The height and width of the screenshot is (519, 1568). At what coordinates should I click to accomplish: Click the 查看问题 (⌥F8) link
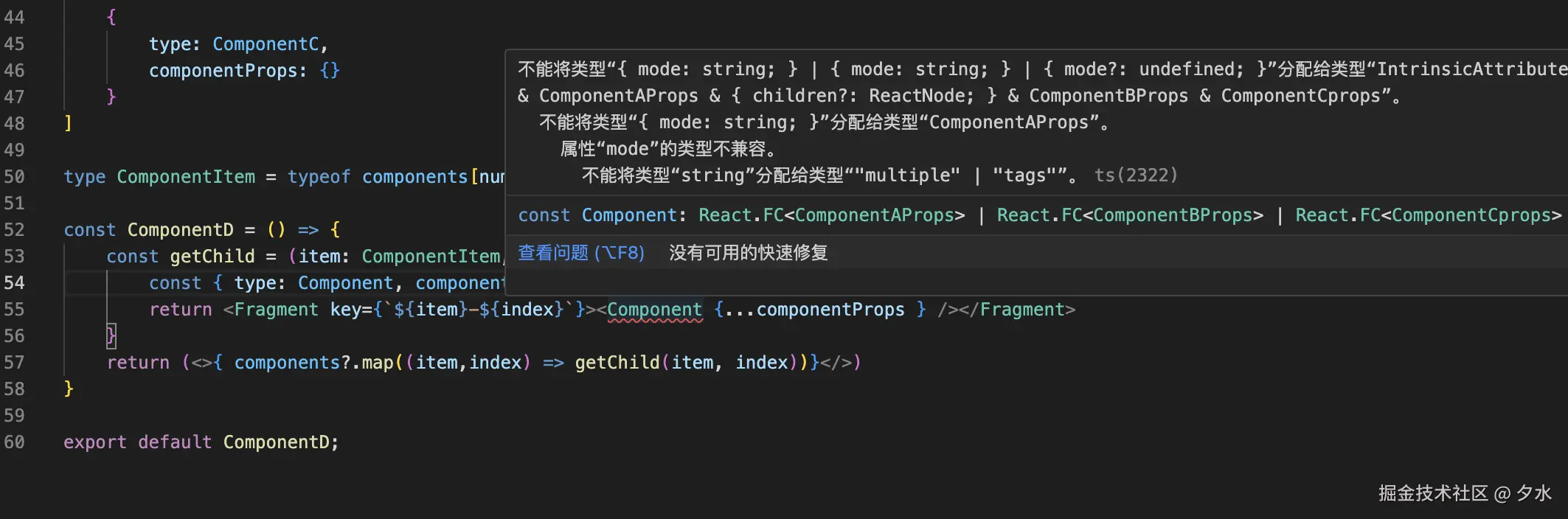point(580,253)
